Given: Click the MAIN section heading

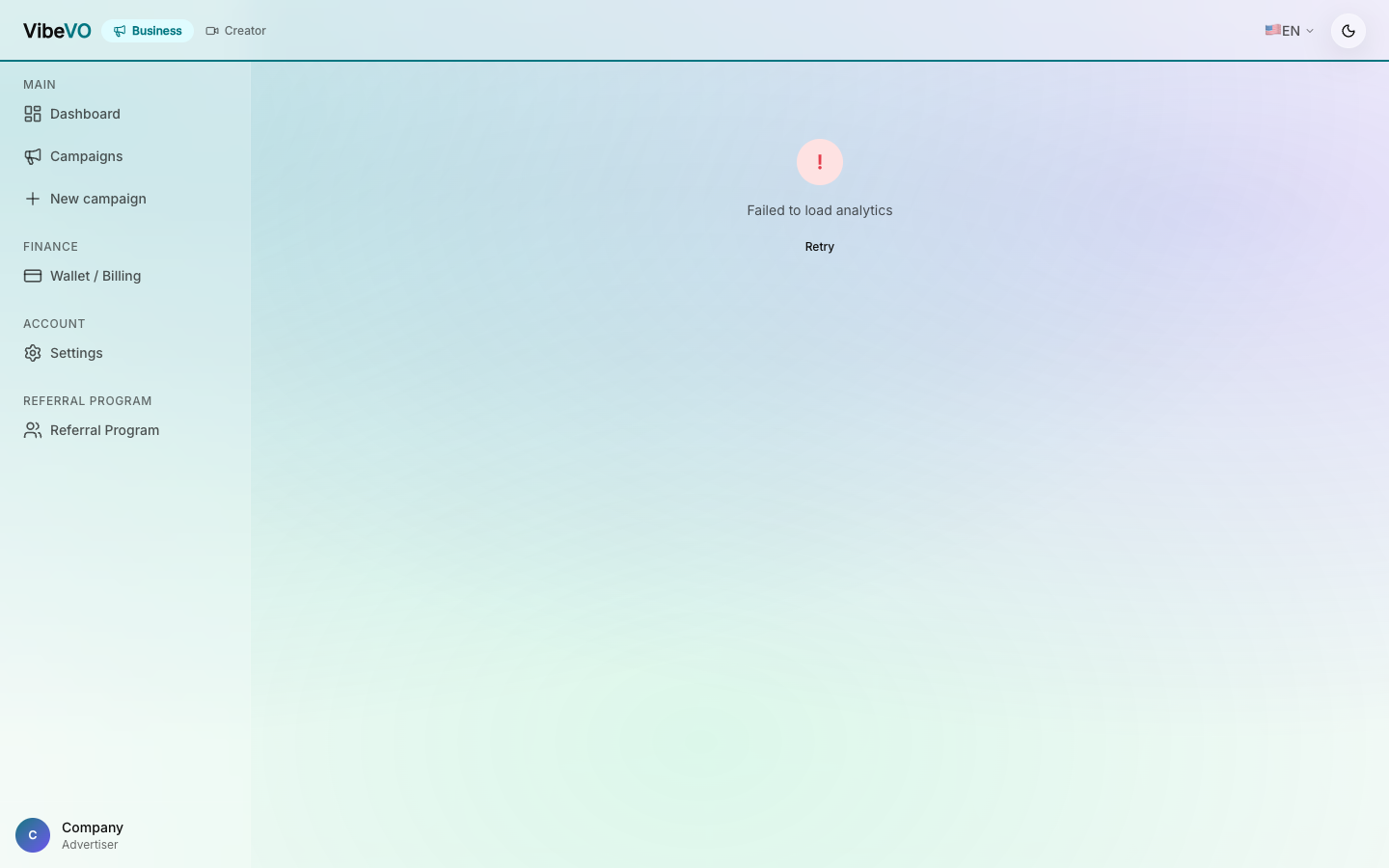Looking at the screenshot, I should tap(40, 85).
